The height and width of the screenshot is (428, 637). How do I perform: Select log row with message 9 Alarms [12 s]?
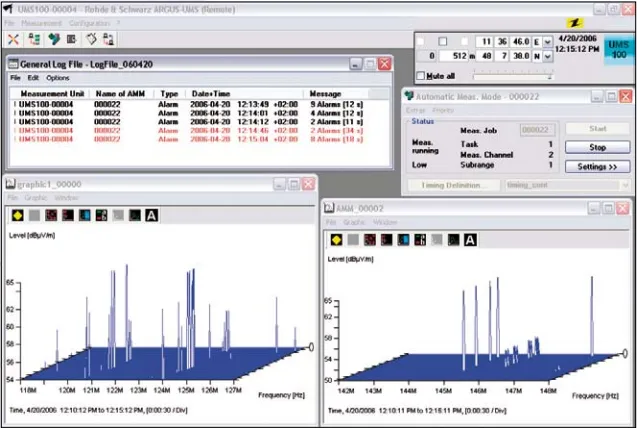189,104
